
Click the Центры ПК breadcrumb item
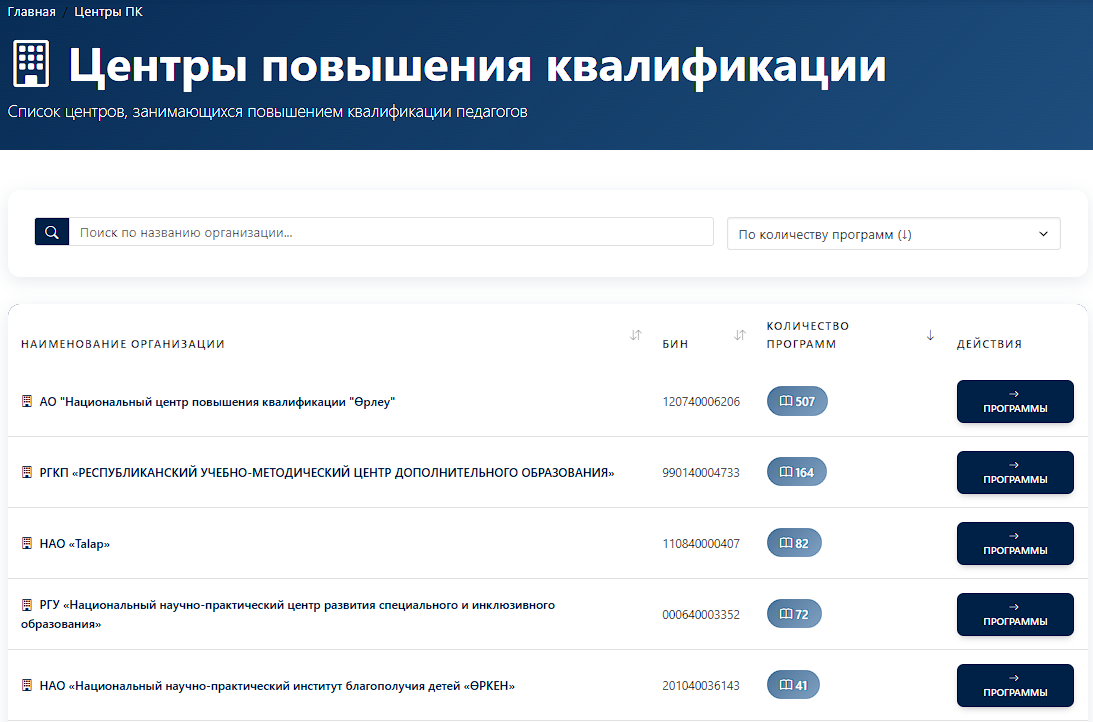click(x=108, y=11)
